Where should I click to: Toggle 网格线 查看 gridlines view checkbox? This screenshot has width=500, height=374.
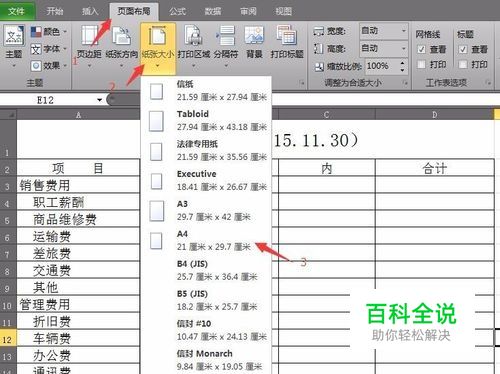[421, 49]
